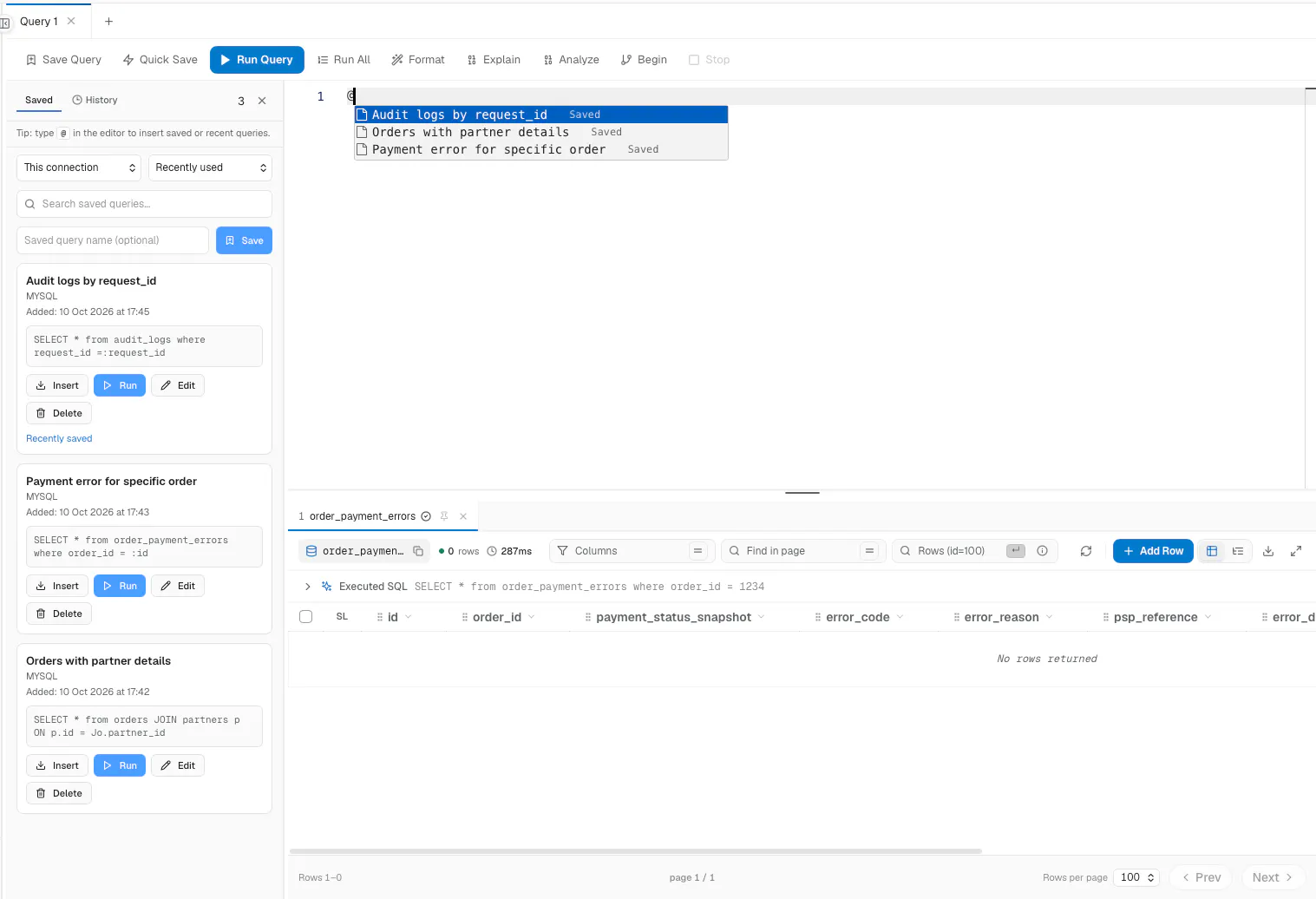This screenshot has height=899, width=1316.
Task: Click the Add Row button
Action: pos(1153,551)
